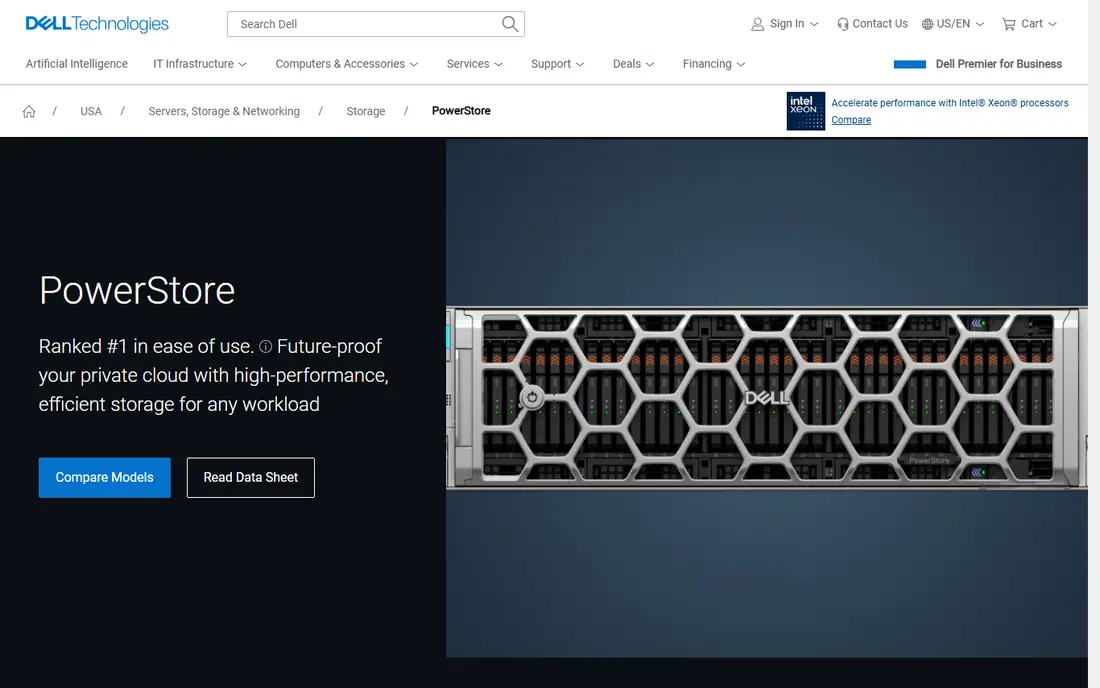The image size is (1100, 688).
Task: Click 'Accelerate performance with Intel Xeon processors' text
Action: tap(949, 103)
